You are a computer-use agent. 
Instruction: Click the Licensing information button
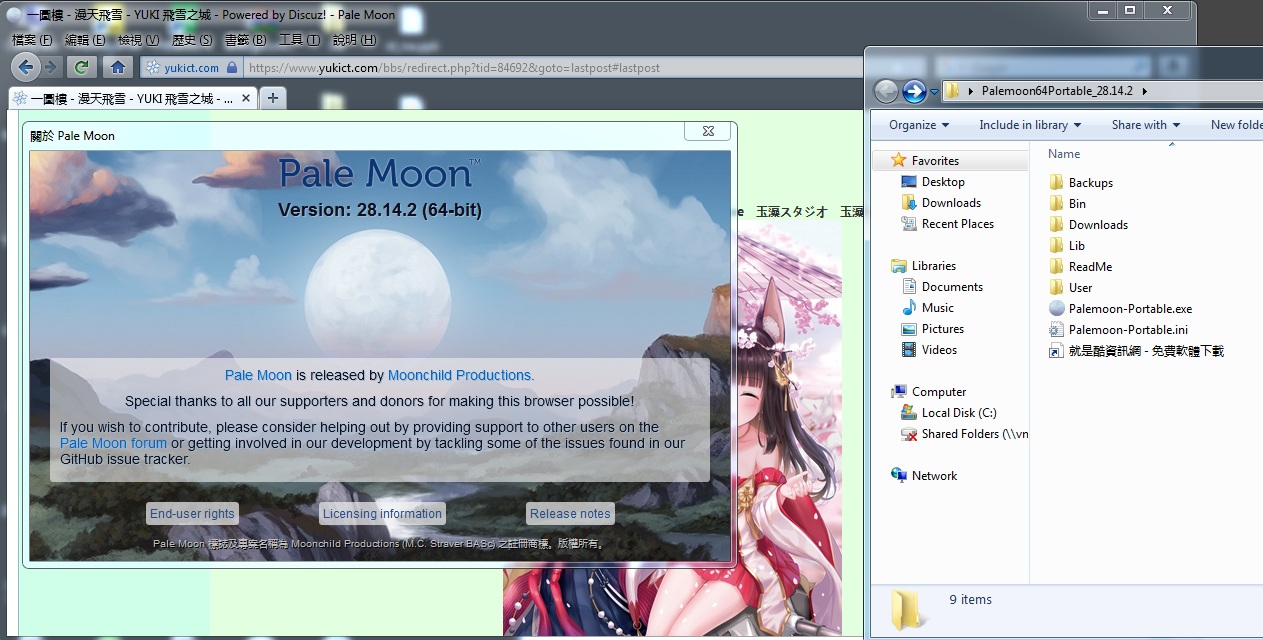[382, 513]
